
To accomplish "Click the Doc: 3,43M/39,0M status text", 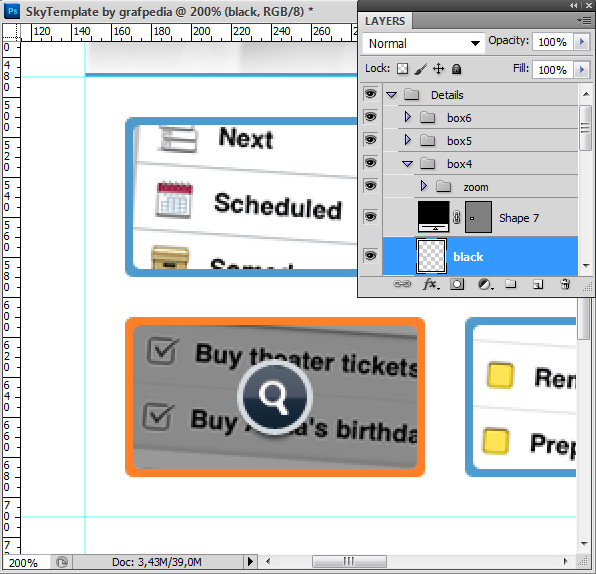I will tap(157, 562).
